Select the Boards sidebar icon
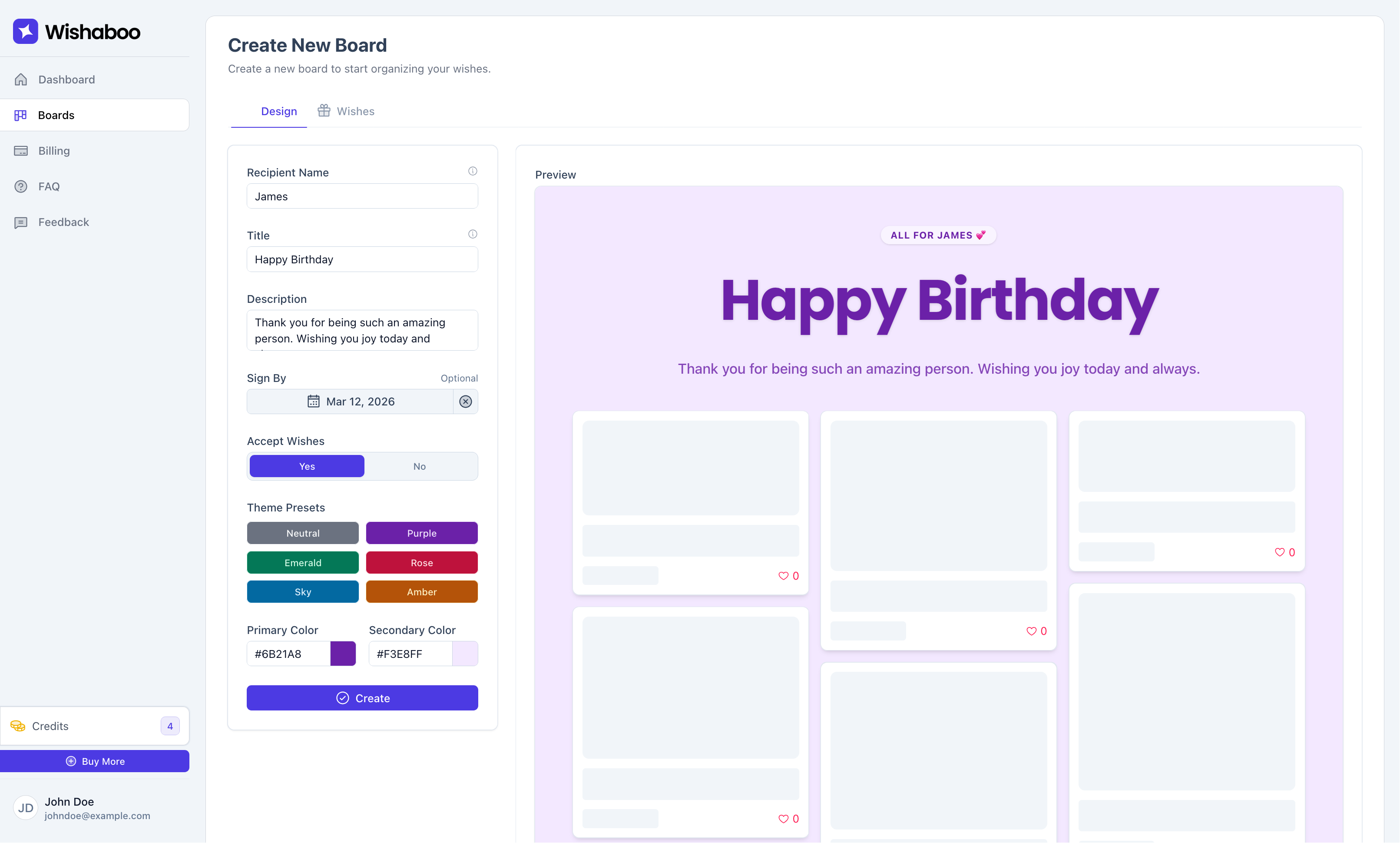The image size is (1400, 843). [x=20, y=115]
